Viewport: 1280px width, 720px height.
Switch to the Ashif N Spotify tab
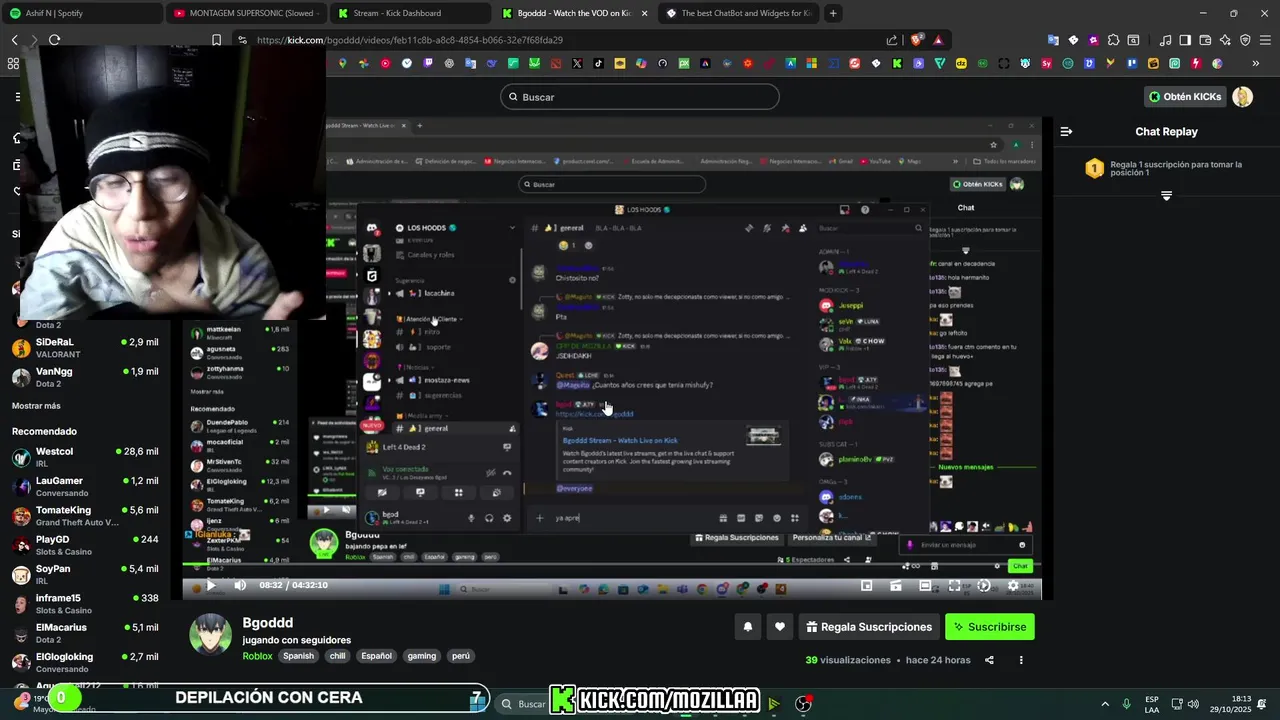coord(80,13)
